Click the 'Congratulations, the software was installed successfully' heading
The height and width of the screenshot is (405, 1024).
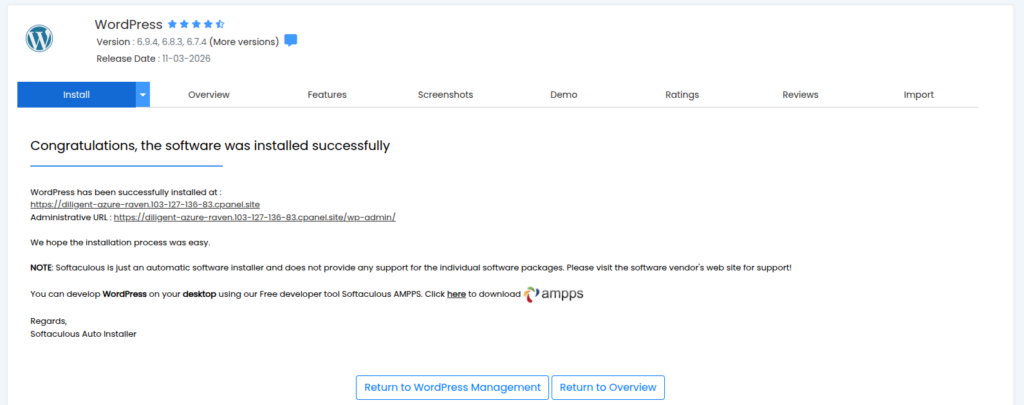(x=210, y=146)
